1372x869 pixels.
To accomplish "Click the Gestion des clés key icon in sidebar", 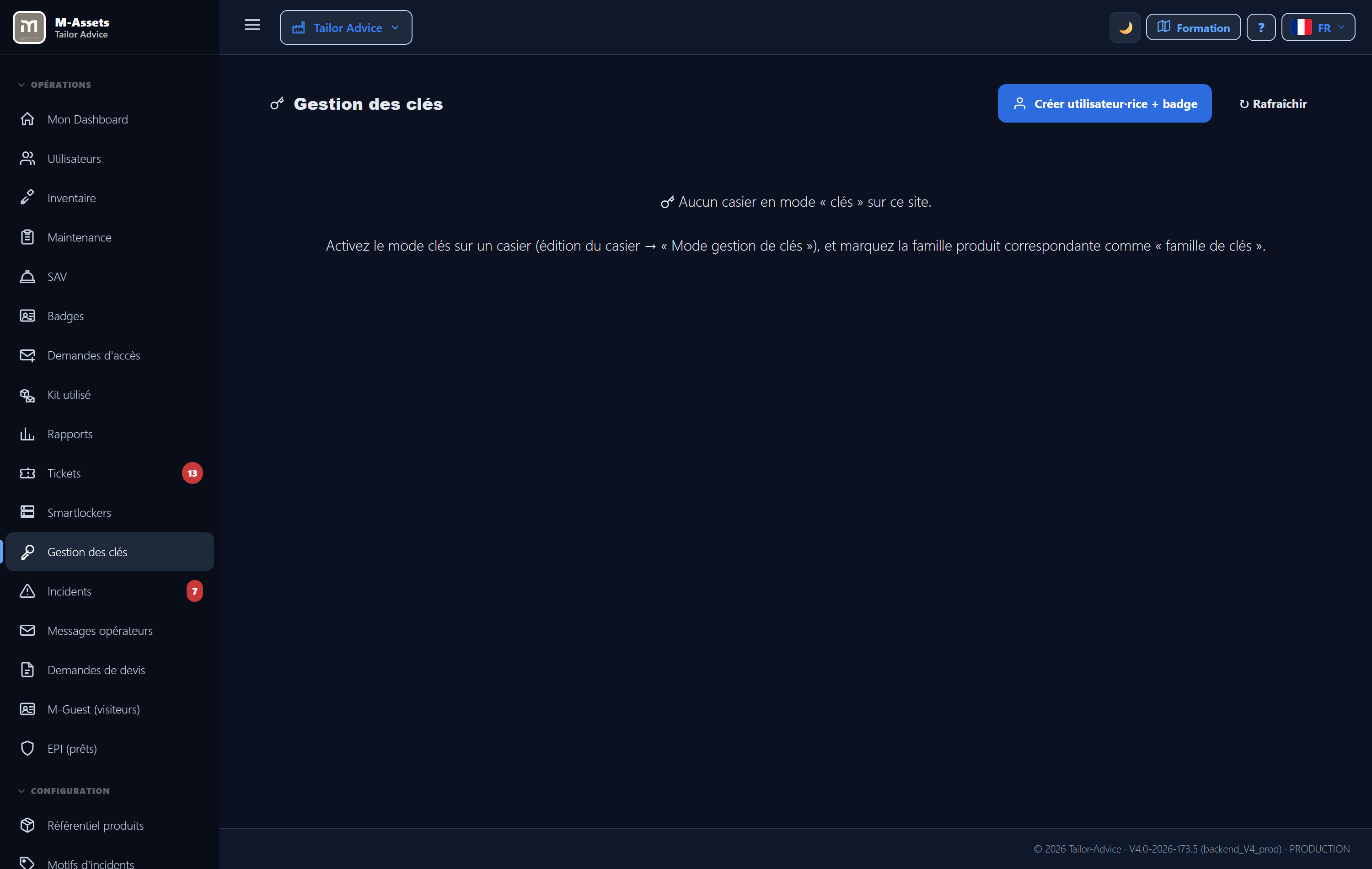I will [x=27, y=552].
